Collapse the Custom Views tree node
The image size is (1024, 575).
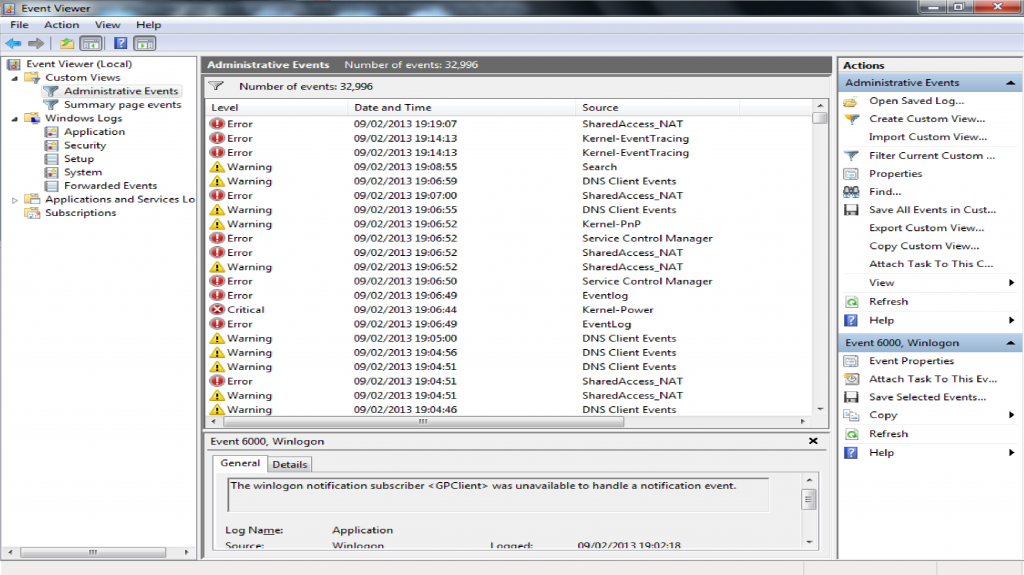(14, 78)
